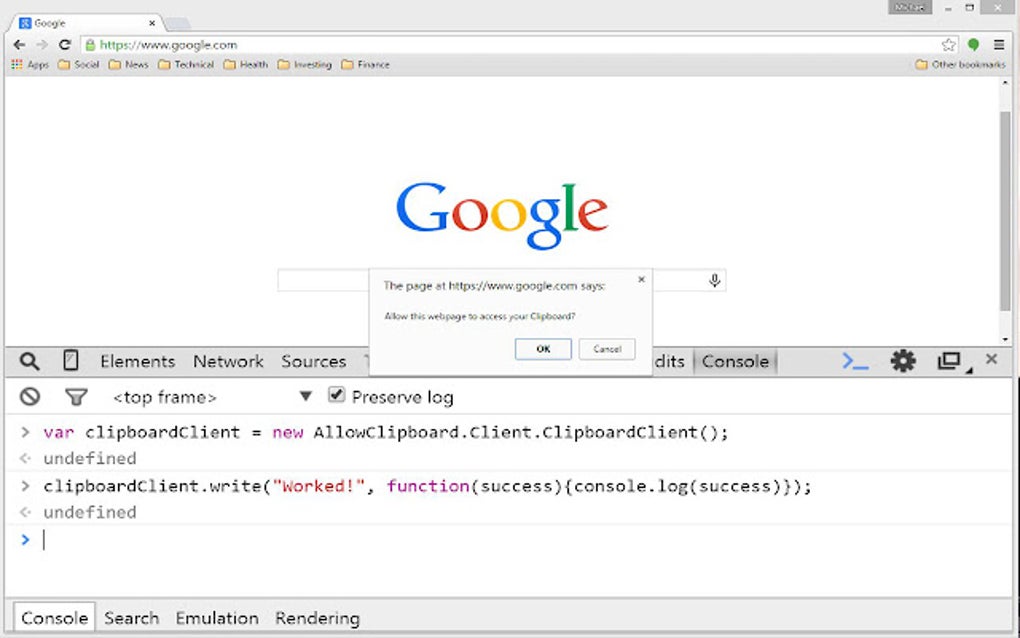Click the console input prompt
This screenshot has width=1020, height=638.
point(45,539)
